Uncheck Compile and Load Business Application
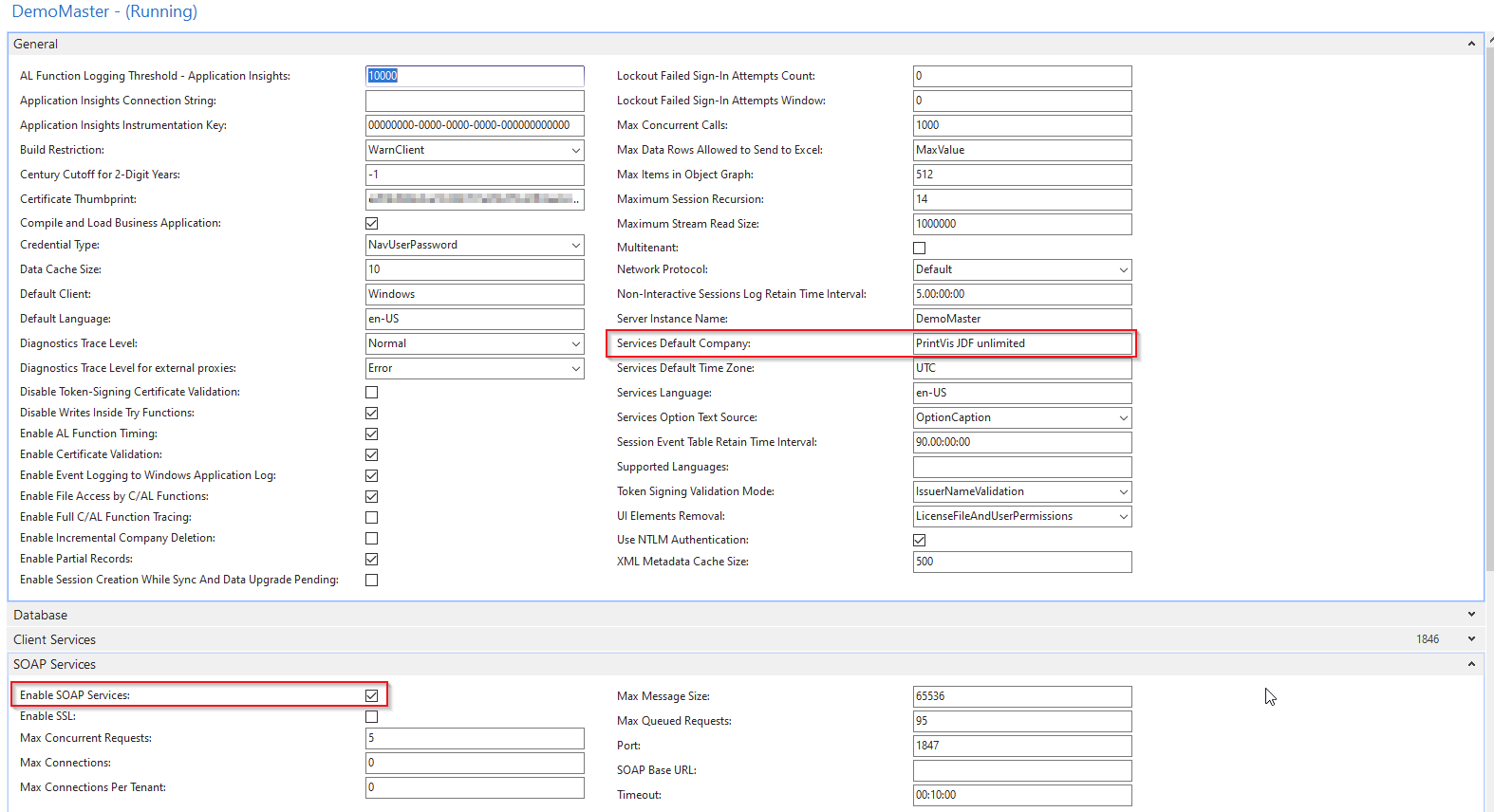This screenshot has height=812, width=1494. (x=372, y=223)
